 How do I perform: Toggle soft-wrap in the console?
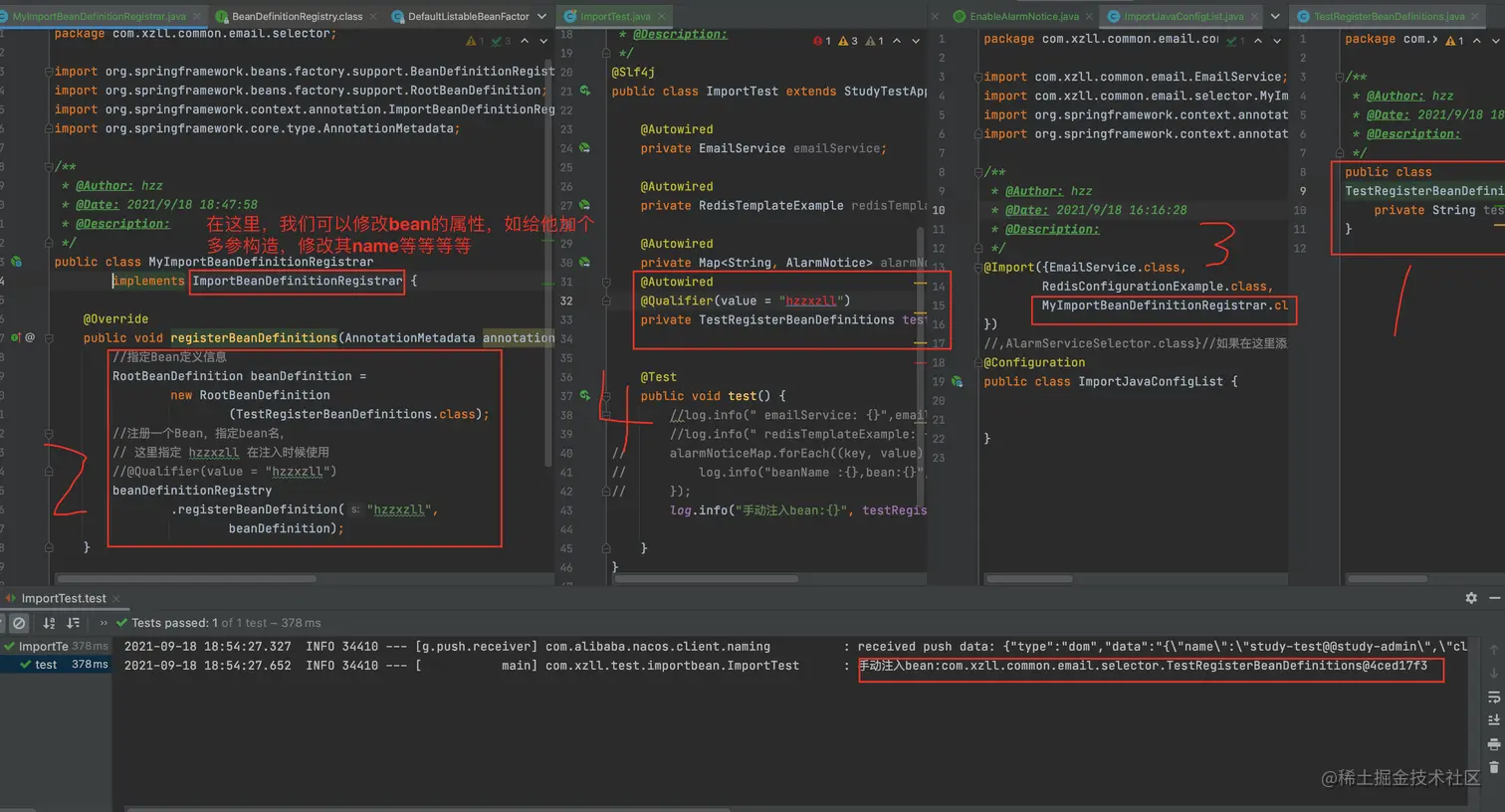tap(1494, 698)
